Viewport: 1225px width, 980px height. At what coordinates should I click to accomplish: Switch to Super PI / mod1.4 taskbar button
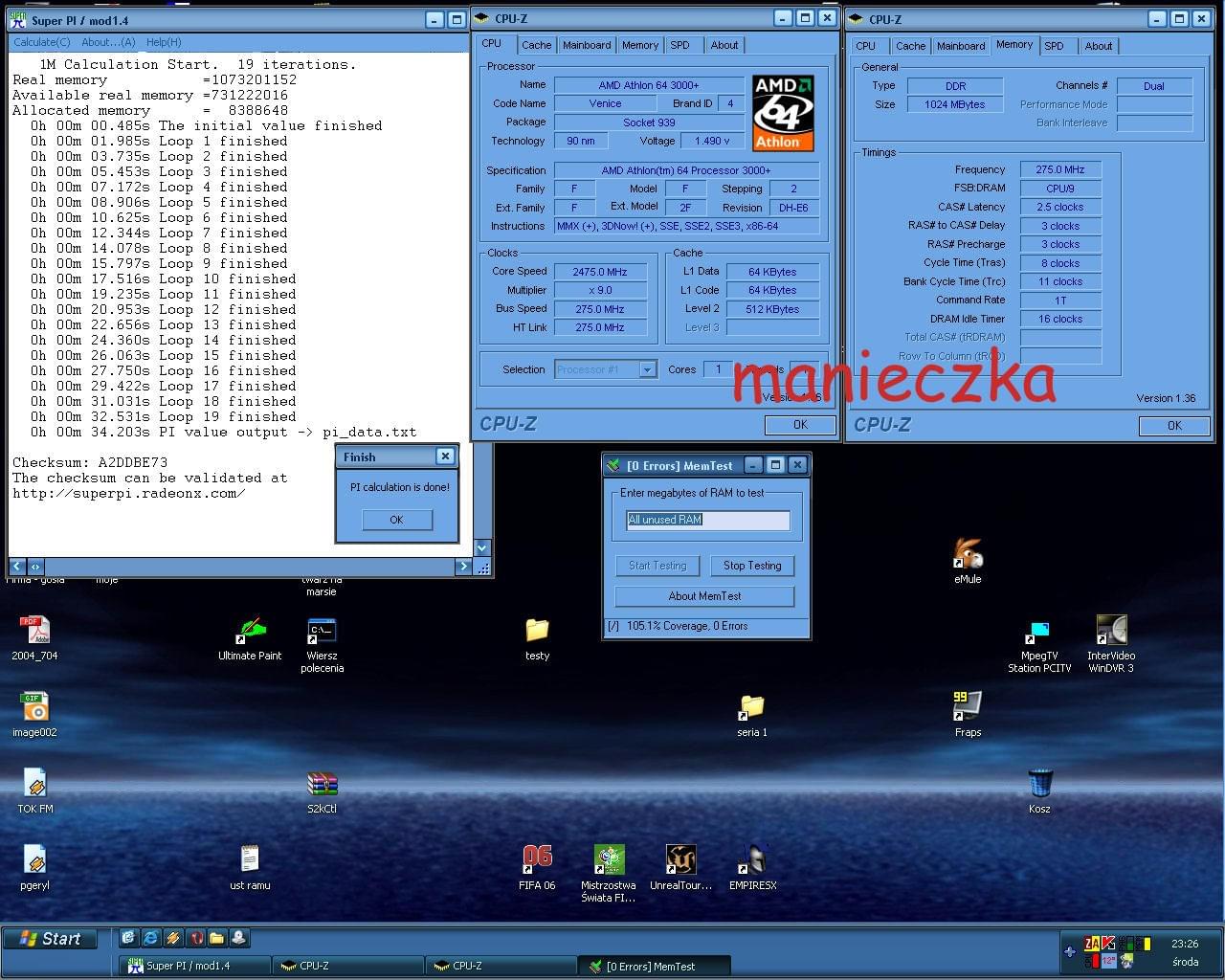tap(194, 966)
